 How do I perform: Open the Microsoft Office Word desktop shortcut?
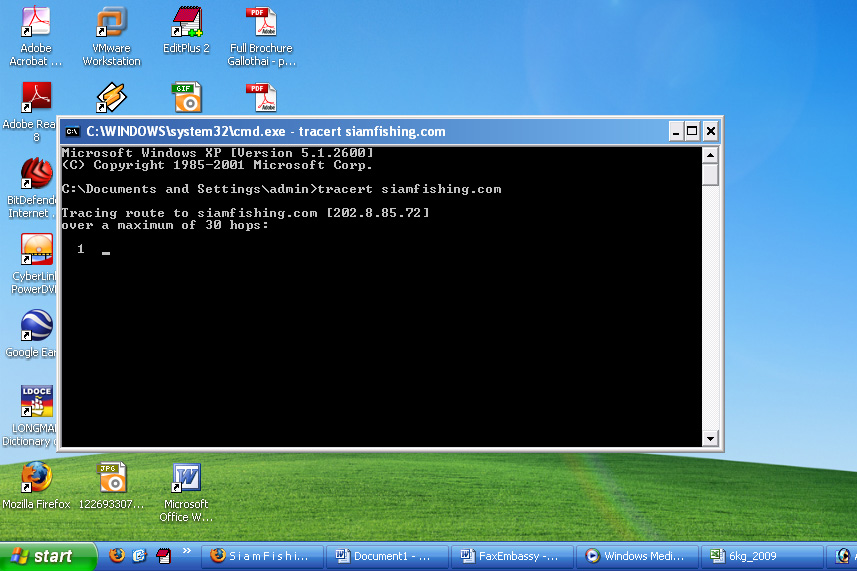point(186,492)
